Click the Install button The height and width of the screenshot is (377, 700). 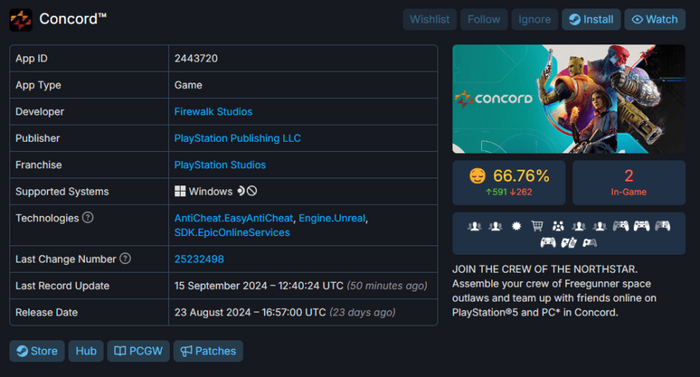point(591,19)
